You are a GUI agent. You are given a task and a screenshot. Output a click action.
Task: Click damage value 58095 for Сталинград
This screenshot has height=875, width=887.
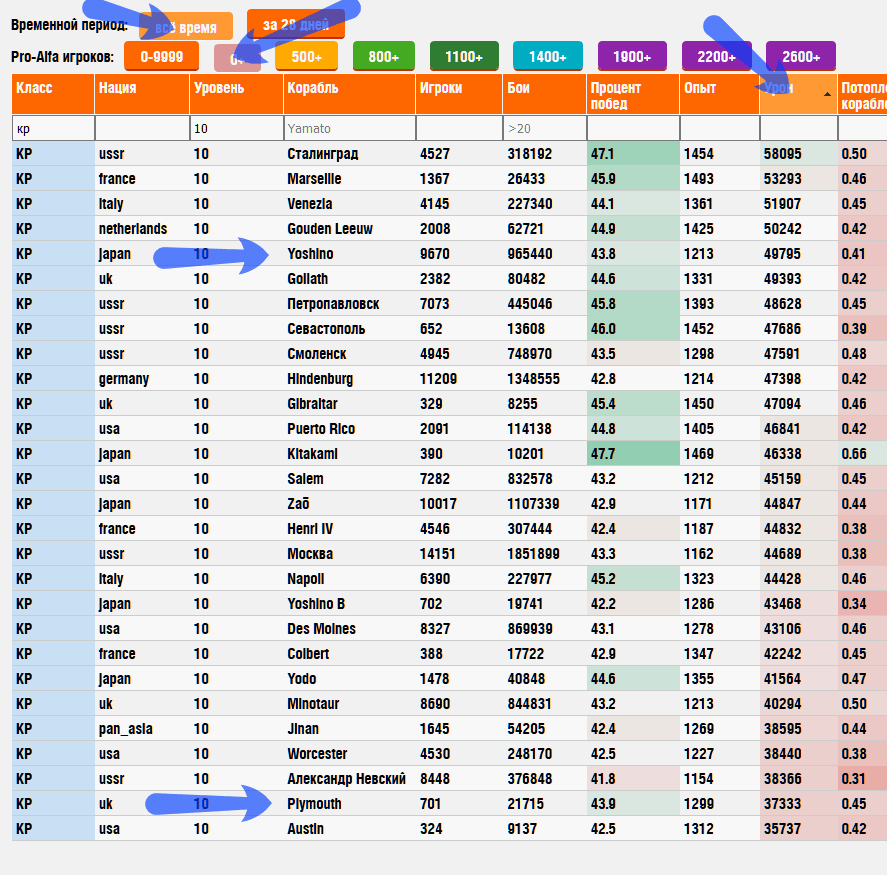pos(782,154)
